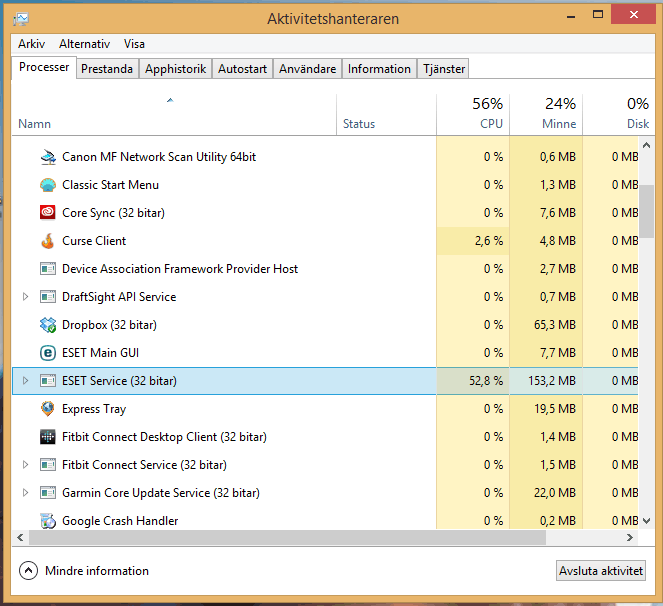The image size is (663, 606).
Task: Sort by the Disk column header
Action: 619,115
